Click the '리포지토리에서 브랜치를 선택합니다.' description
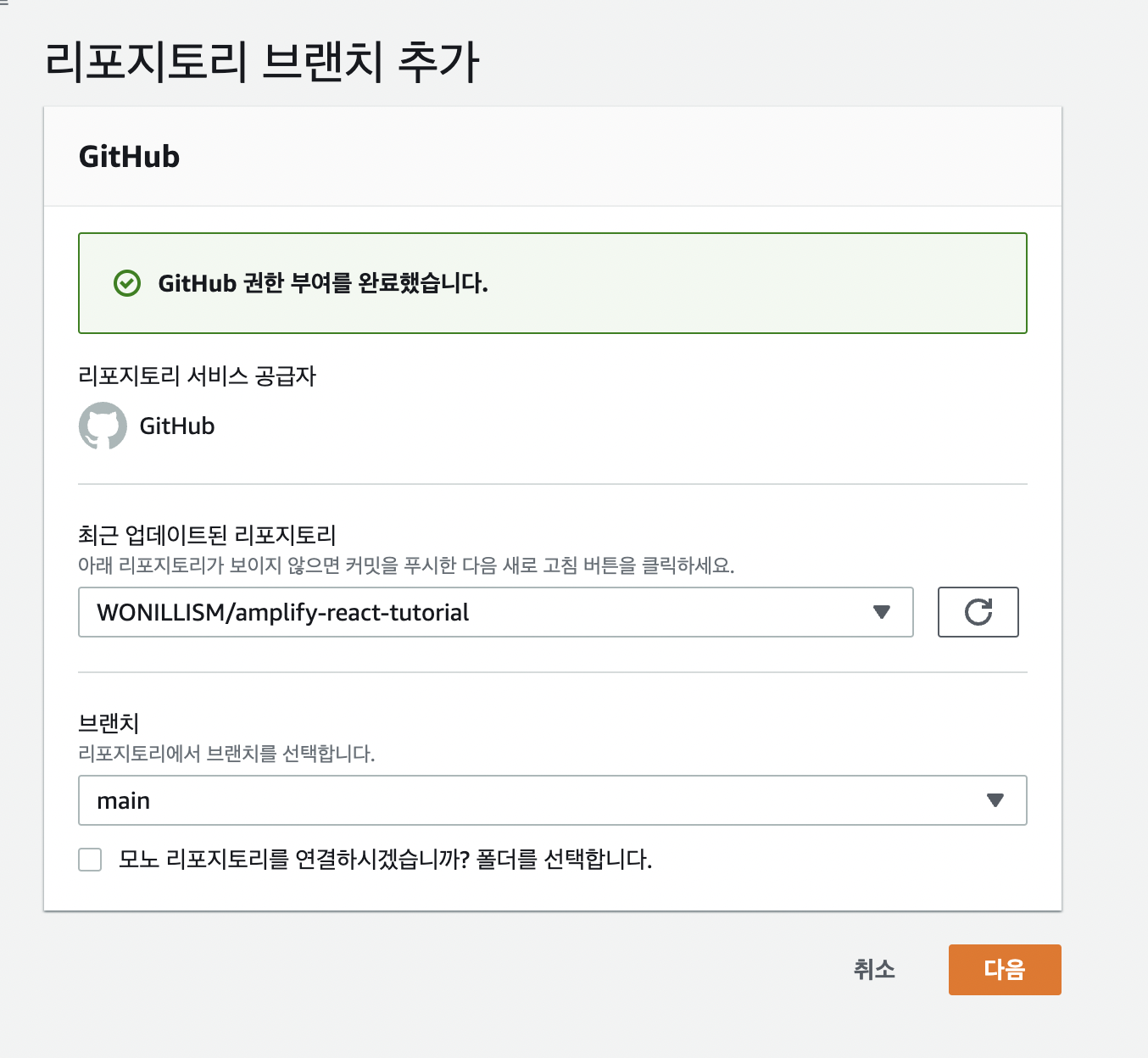This screenshot has height=1058, width=1148. tap(226, 754)
